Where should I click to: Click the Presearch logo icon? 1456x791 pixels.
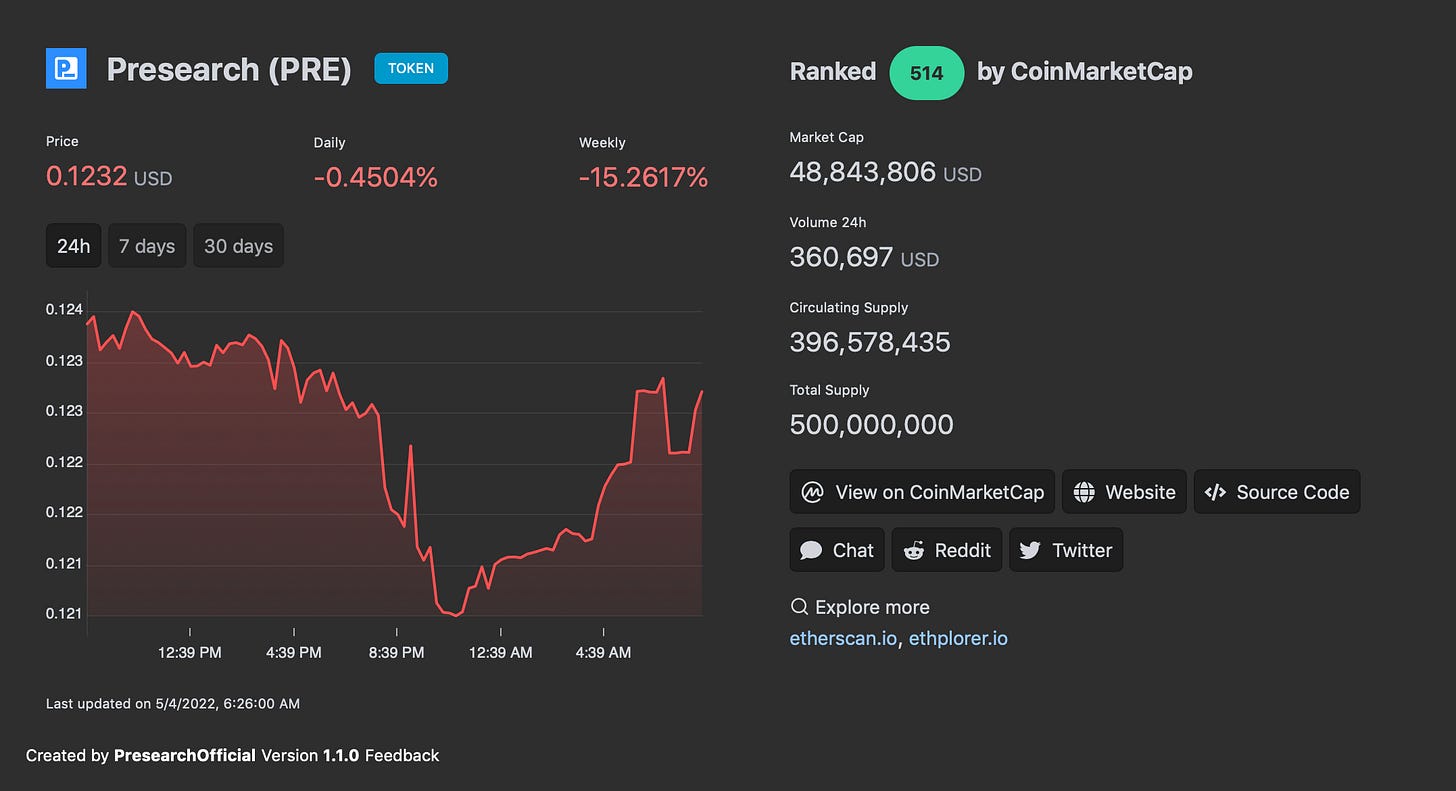pos(66,68)
